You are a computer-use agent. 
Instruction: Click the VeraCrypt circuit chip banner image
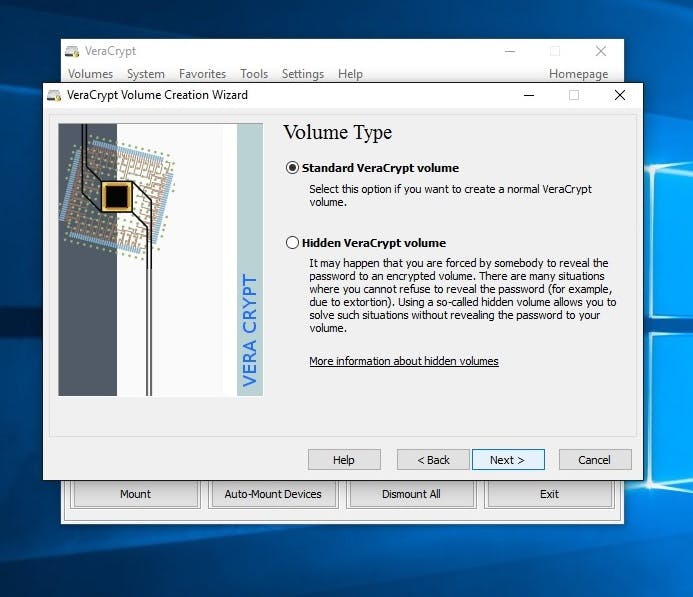(x=160, y=260)
